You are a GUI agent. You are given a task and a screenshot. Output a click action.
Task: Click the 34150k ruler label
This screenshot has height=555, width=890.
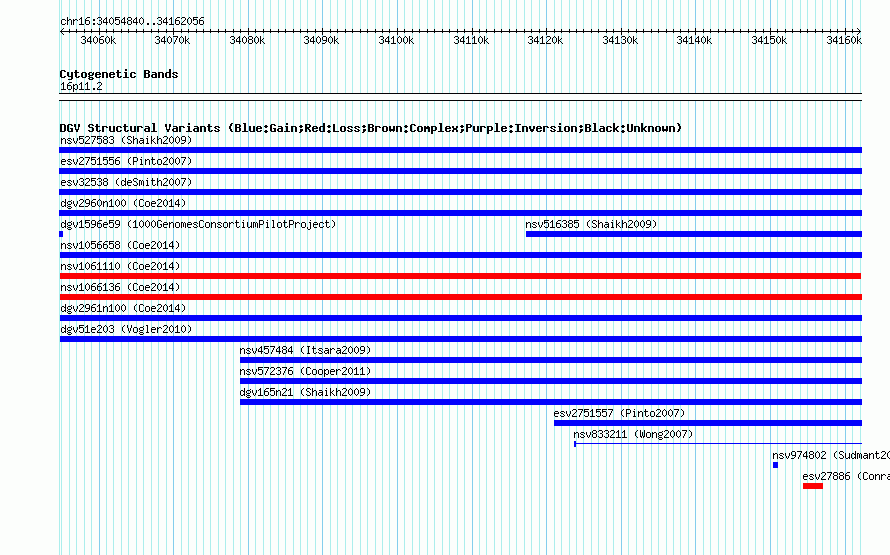click(769, 40)
